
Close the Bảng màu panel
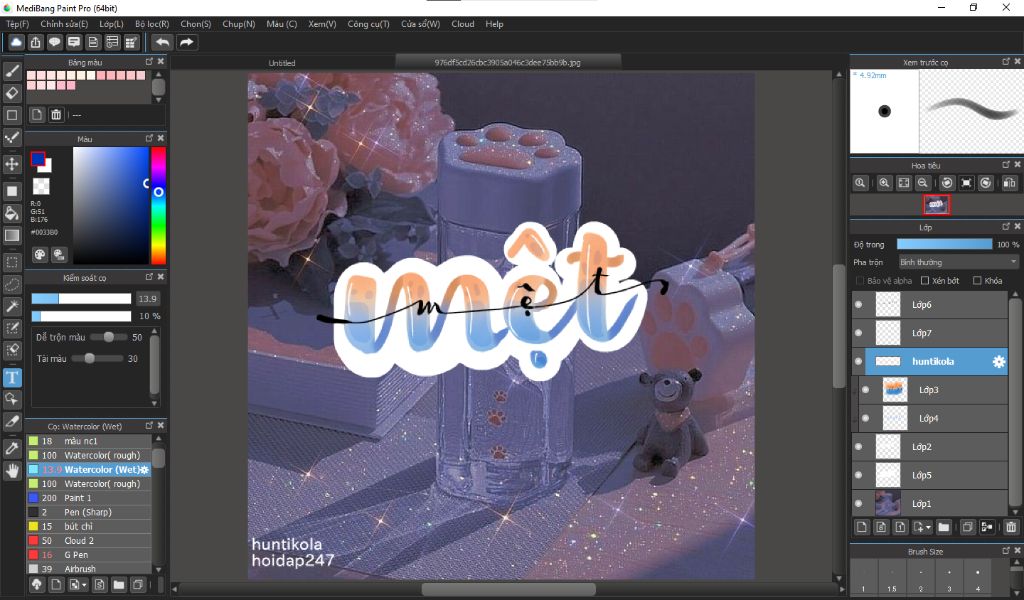161,61
